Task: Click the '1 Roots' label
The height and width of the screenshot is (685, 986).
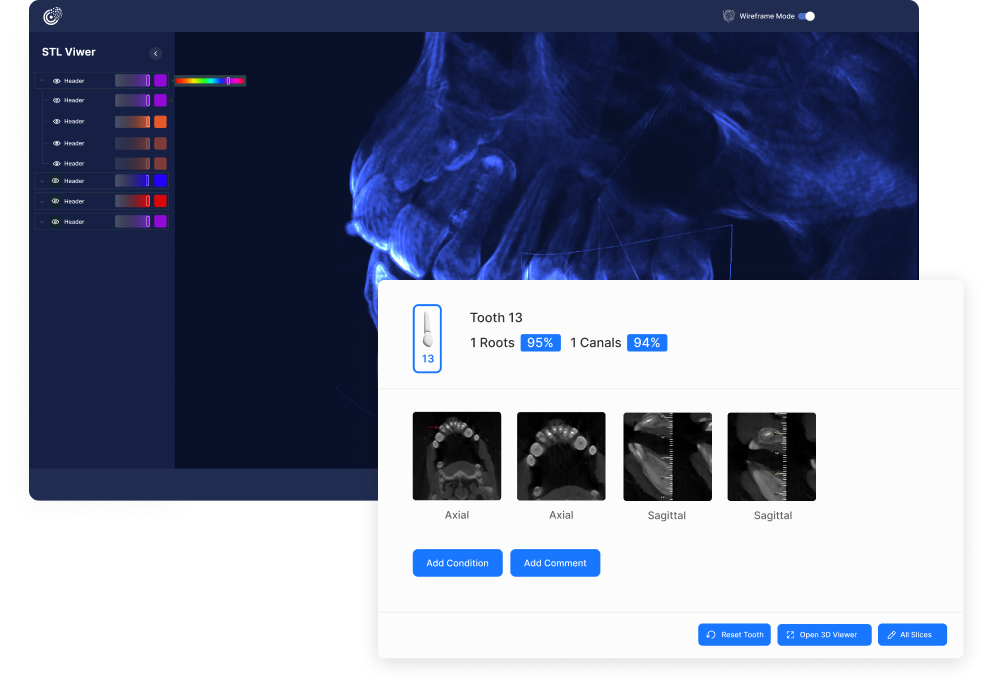Action: click(x=492, y=343)
